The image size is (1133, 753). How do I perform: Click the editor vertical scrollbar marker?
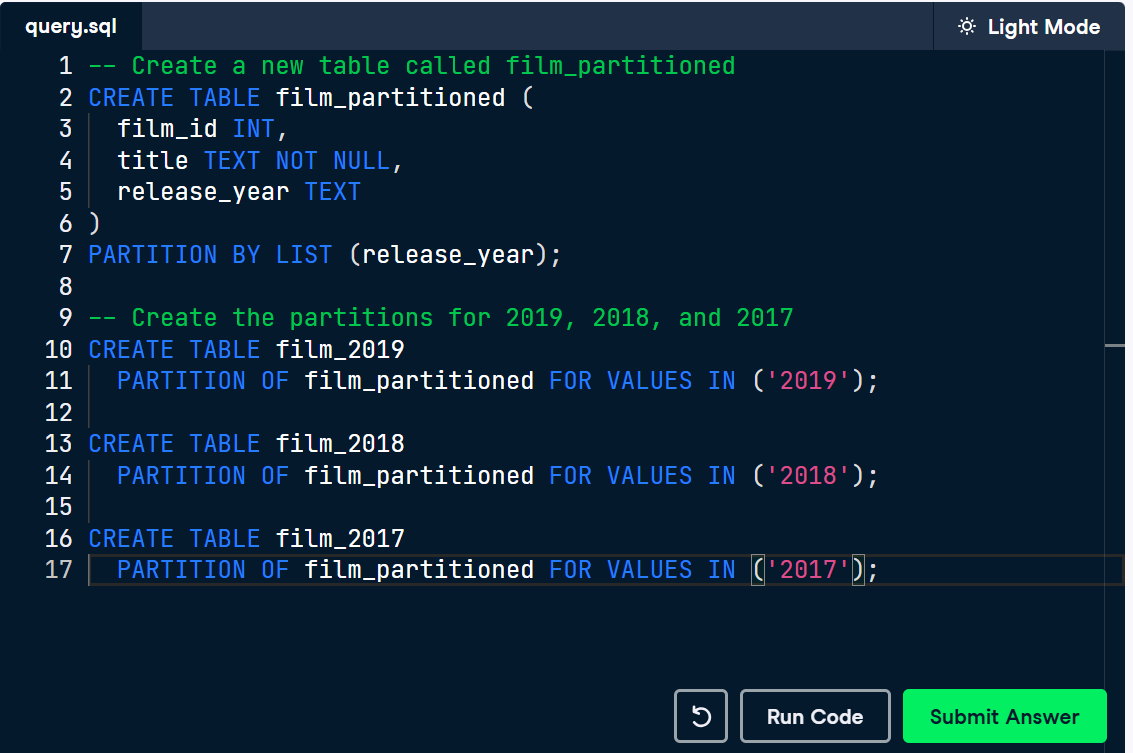point(1114,346)
